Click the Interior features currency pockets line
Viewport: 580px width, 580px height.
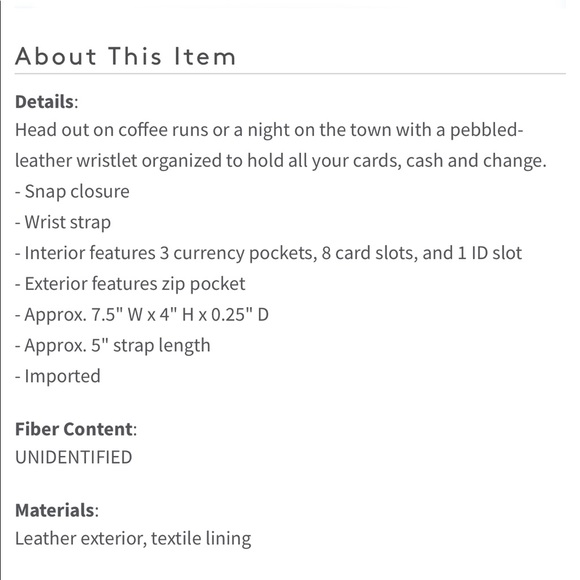click(269, 253)
